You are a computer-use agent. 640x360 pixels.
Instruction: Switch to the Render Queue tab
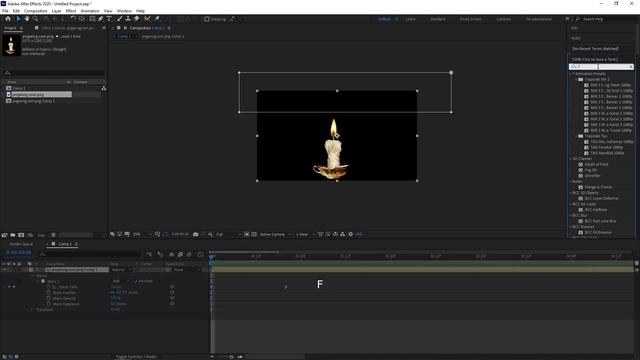[22, 244]
